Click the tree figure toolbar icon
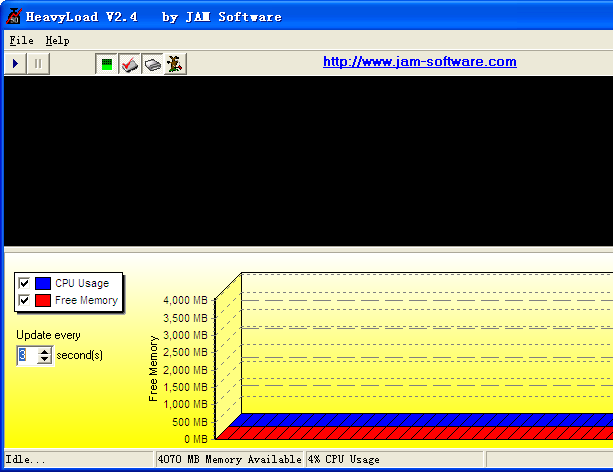613x472 pixels. 174,64
